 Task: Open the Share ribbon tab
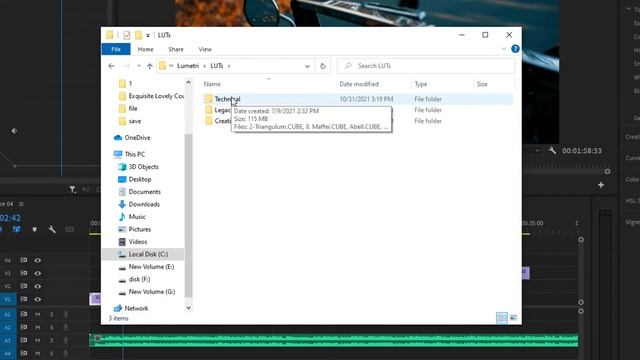coord(176,49)
